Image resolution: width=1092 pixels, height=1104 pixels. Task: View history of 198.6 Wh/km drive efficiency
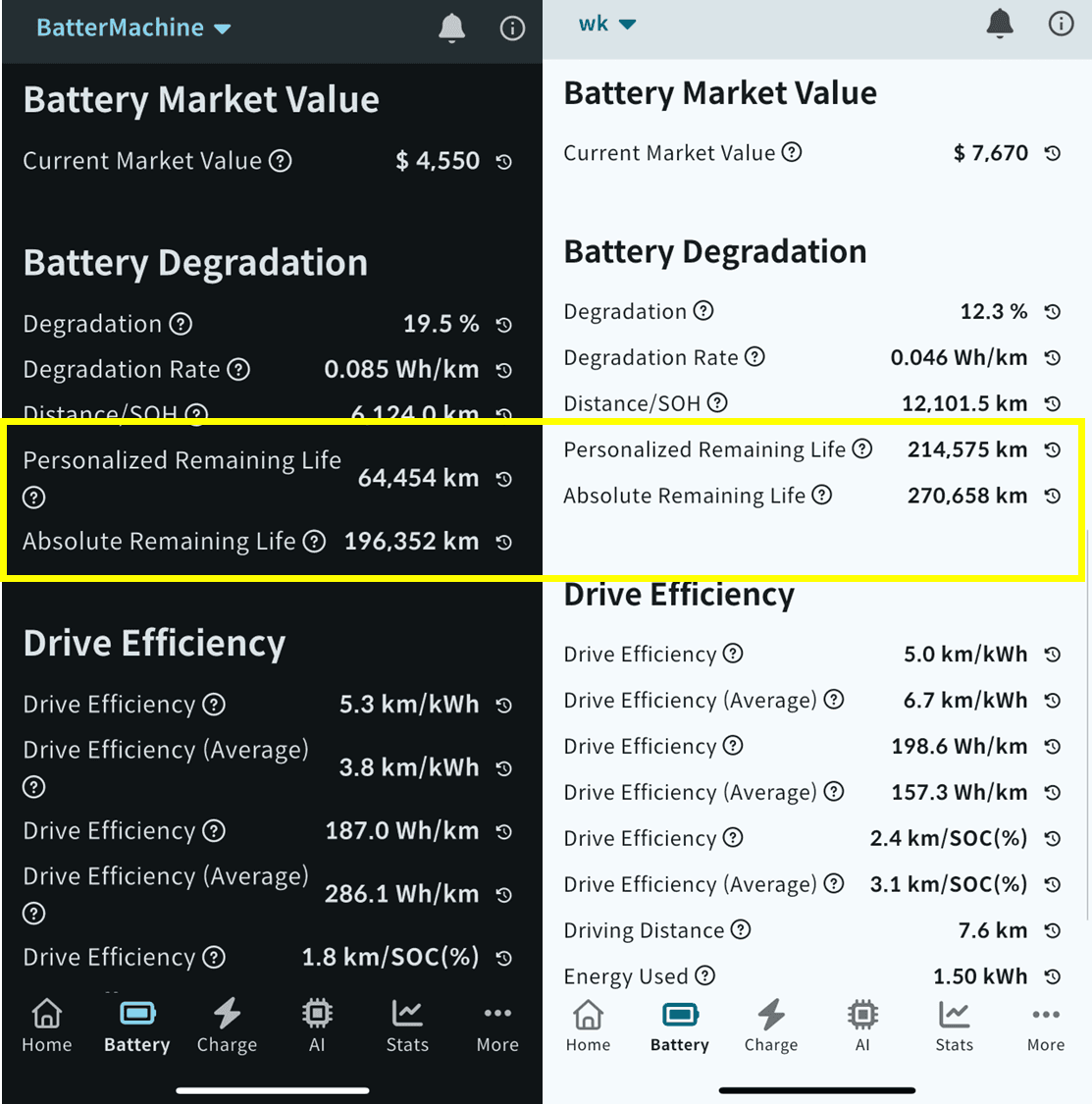1052,747
